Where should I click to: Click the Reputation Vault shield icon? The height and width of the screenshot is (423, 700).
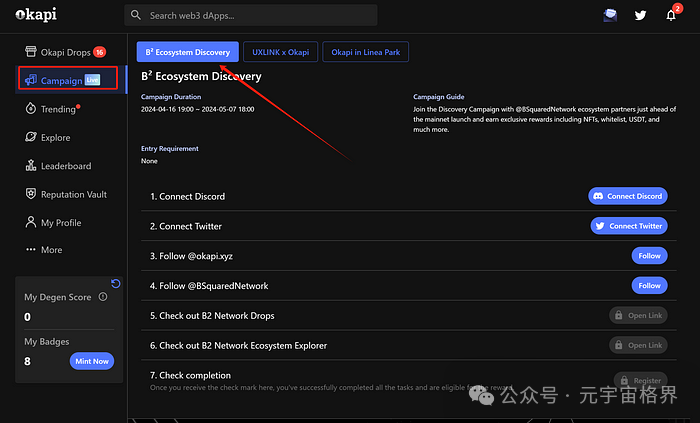click(31, 194)
